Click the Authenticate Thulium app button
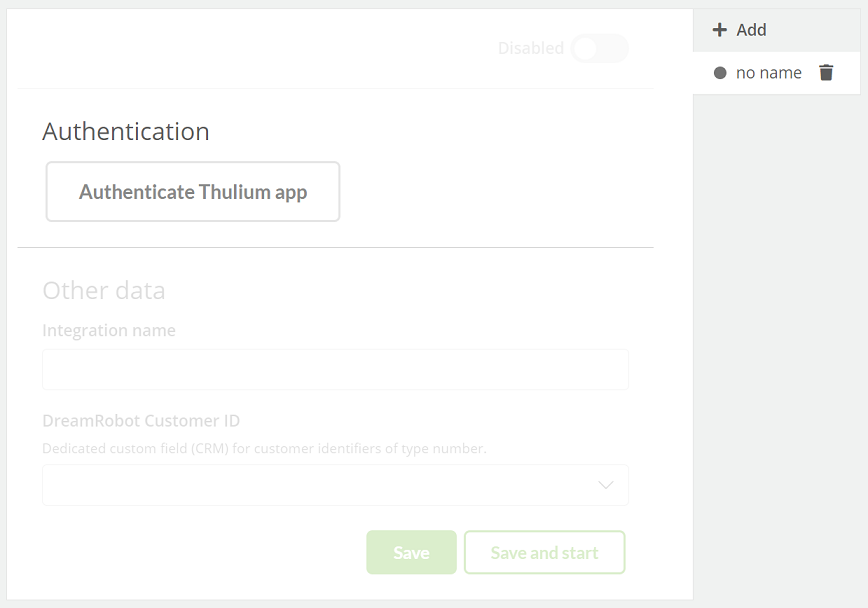Image resolution: width=868 pixels, height=608 pixels. point(193,192)
